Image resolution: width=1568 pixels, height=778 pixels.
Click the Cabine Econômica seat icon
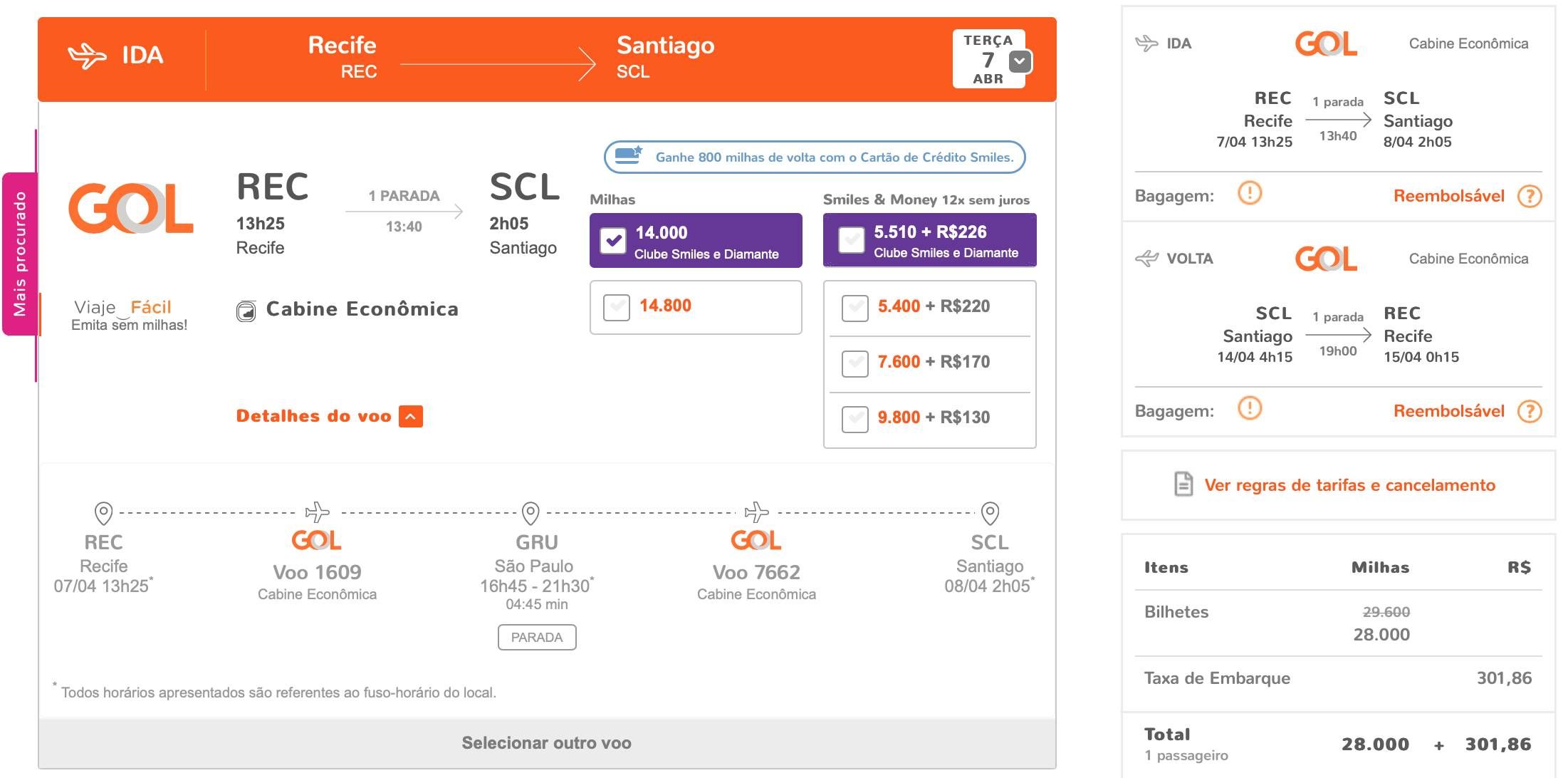(x=246, y=311)
